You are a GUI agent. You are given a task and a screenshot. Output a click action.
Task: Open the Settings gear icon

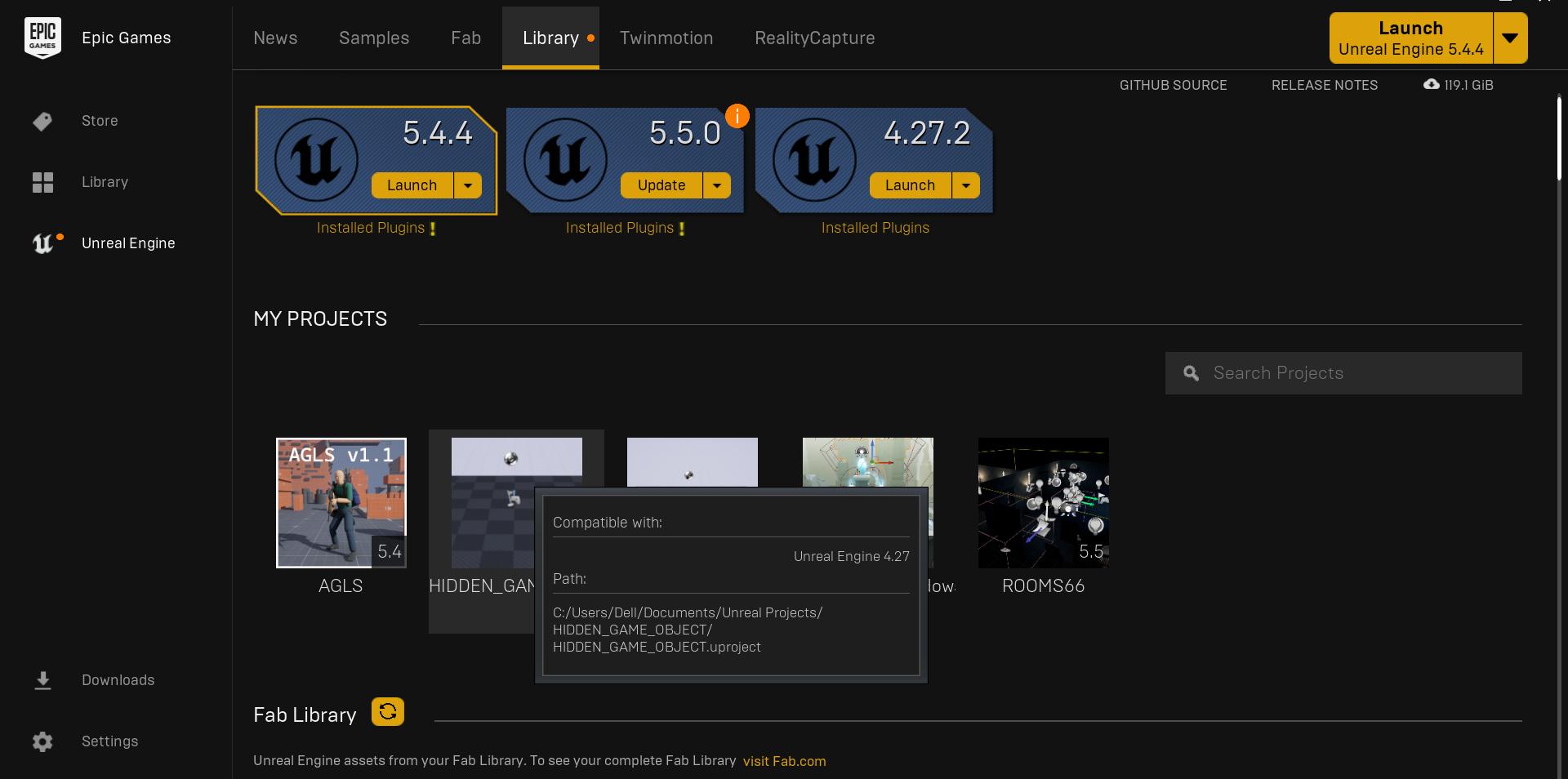(x=42, y=741)
